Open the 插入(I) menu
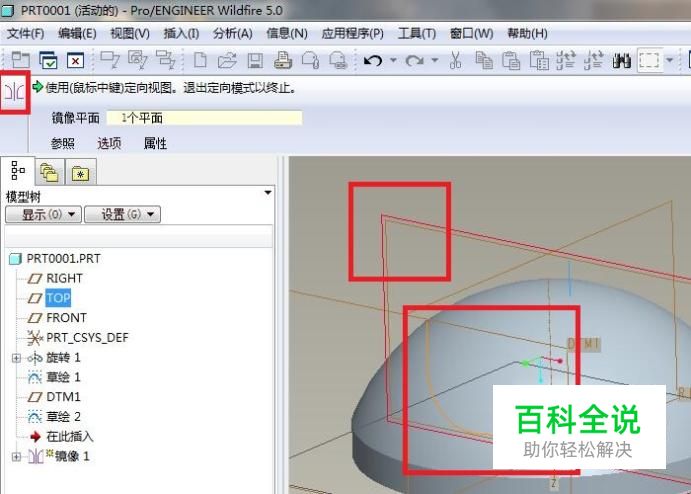The height and width of the screenshot is (494, 691). 181,33
